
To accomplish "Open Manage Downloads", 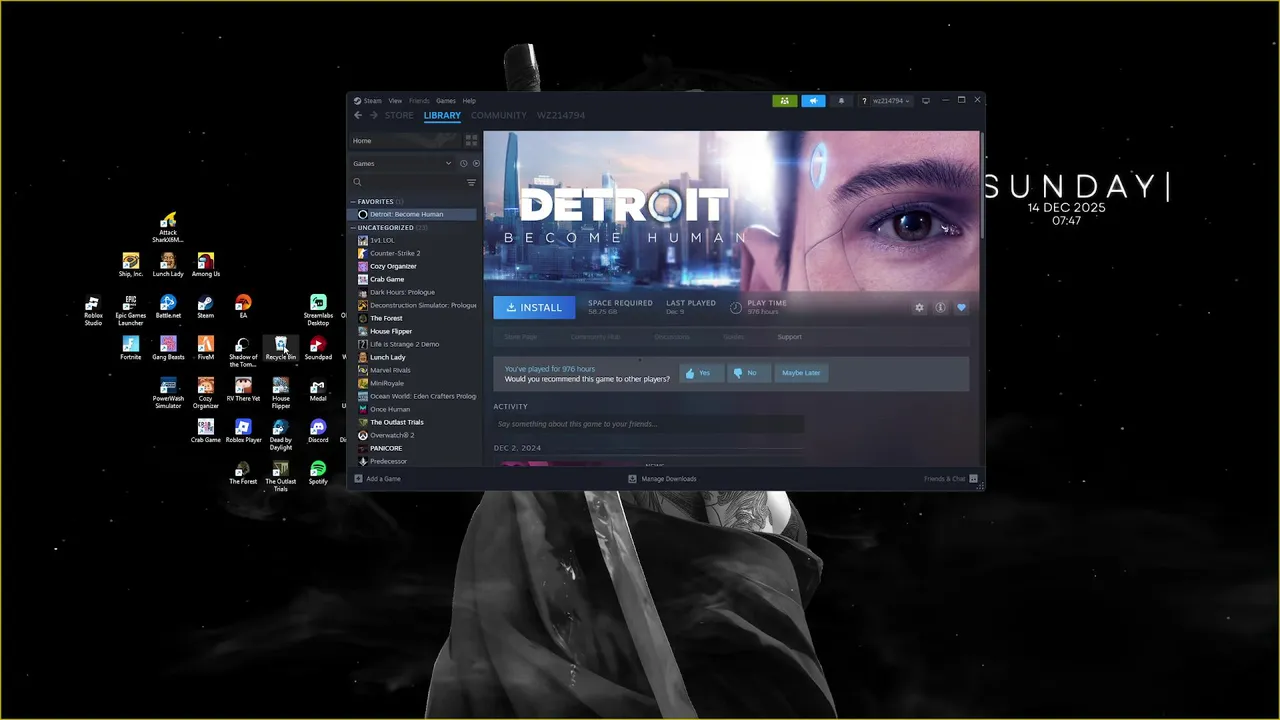I will click(x=662, y=479).
